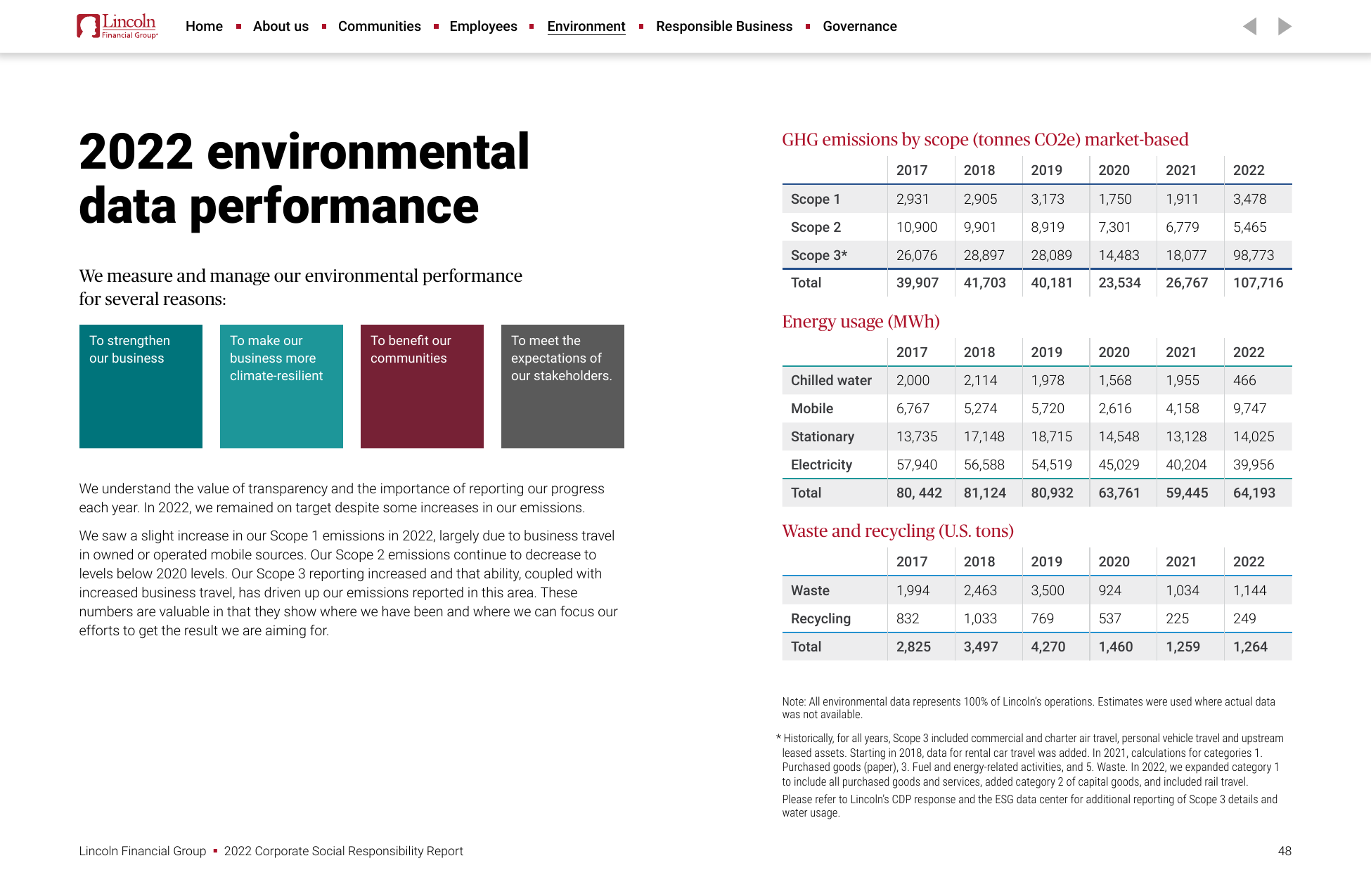The height and width of the screenshot is (896, 1371).
Task: Go to previous page arrow
Action: click(1249, 26)
